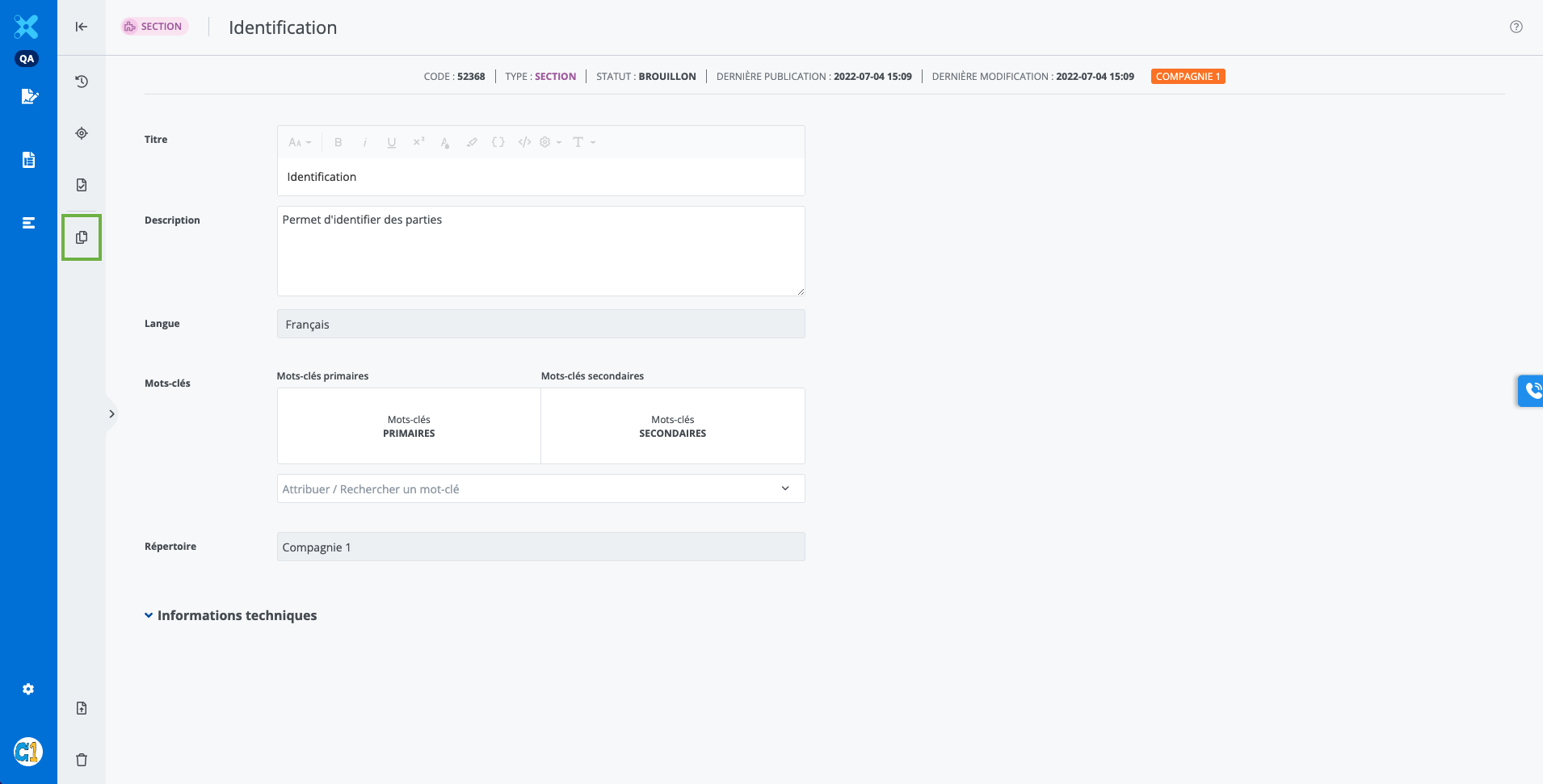
Task: Open the font size Aa dropdown
Action: 300,142
